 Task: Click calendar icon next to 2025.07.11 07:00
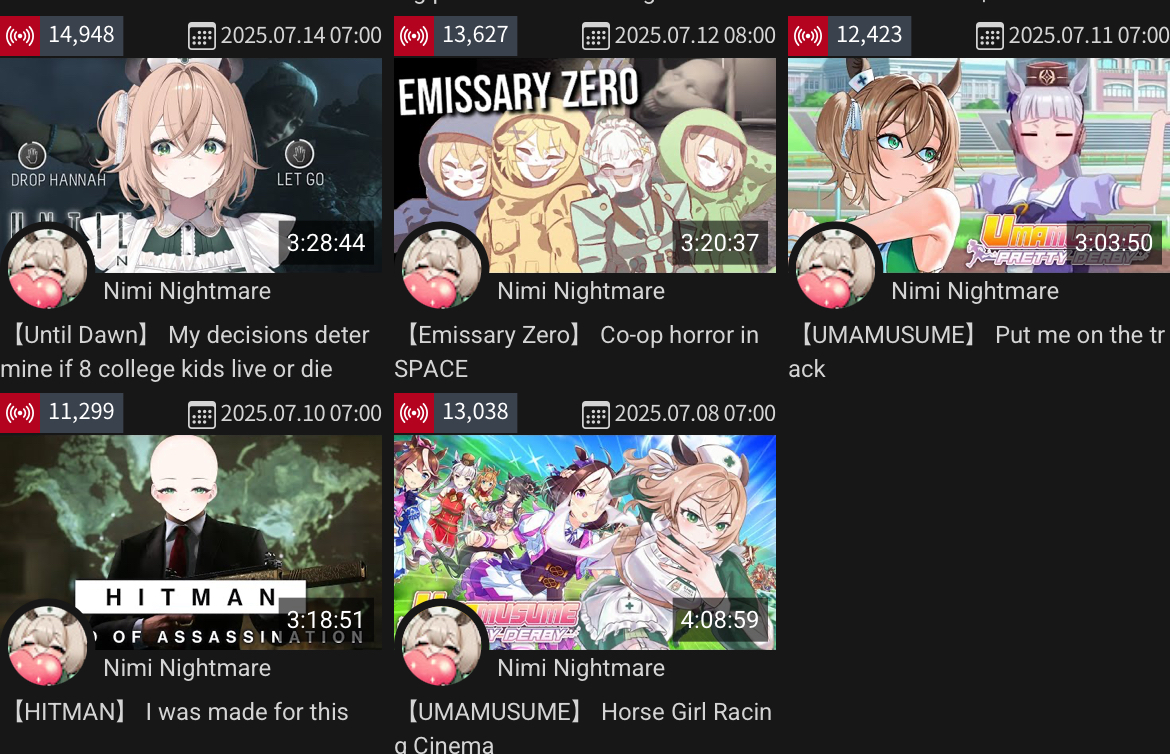(989, 37)
